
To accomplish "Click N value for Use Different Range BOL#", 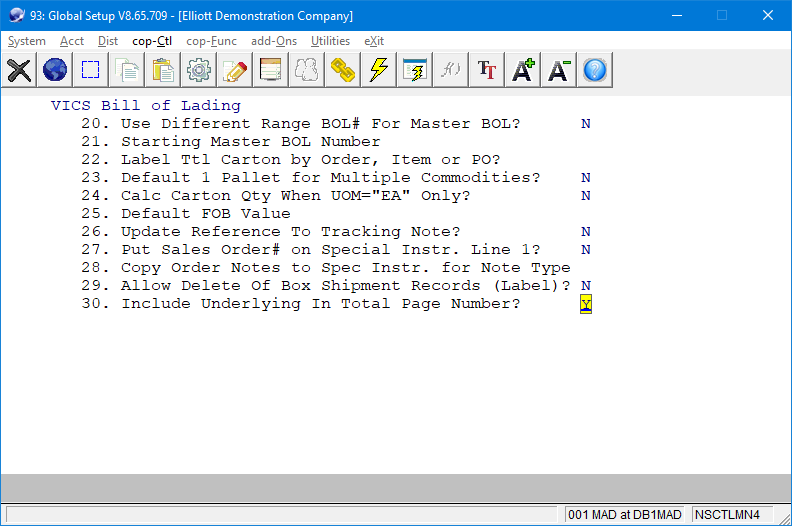I will pos(586,124).
